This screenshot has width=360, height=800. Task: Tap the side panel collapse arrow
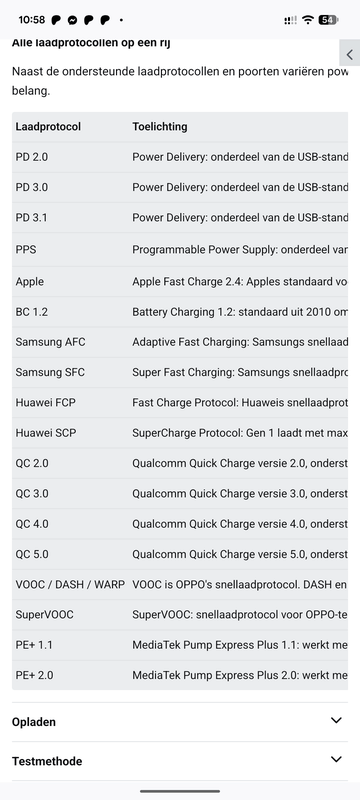coord(350,55)
